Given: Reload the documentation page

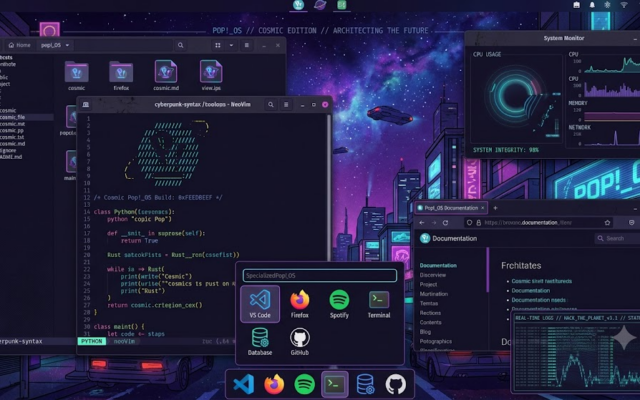Looking at the screenshot, I should pyautogui.click(x=445, y=223).
